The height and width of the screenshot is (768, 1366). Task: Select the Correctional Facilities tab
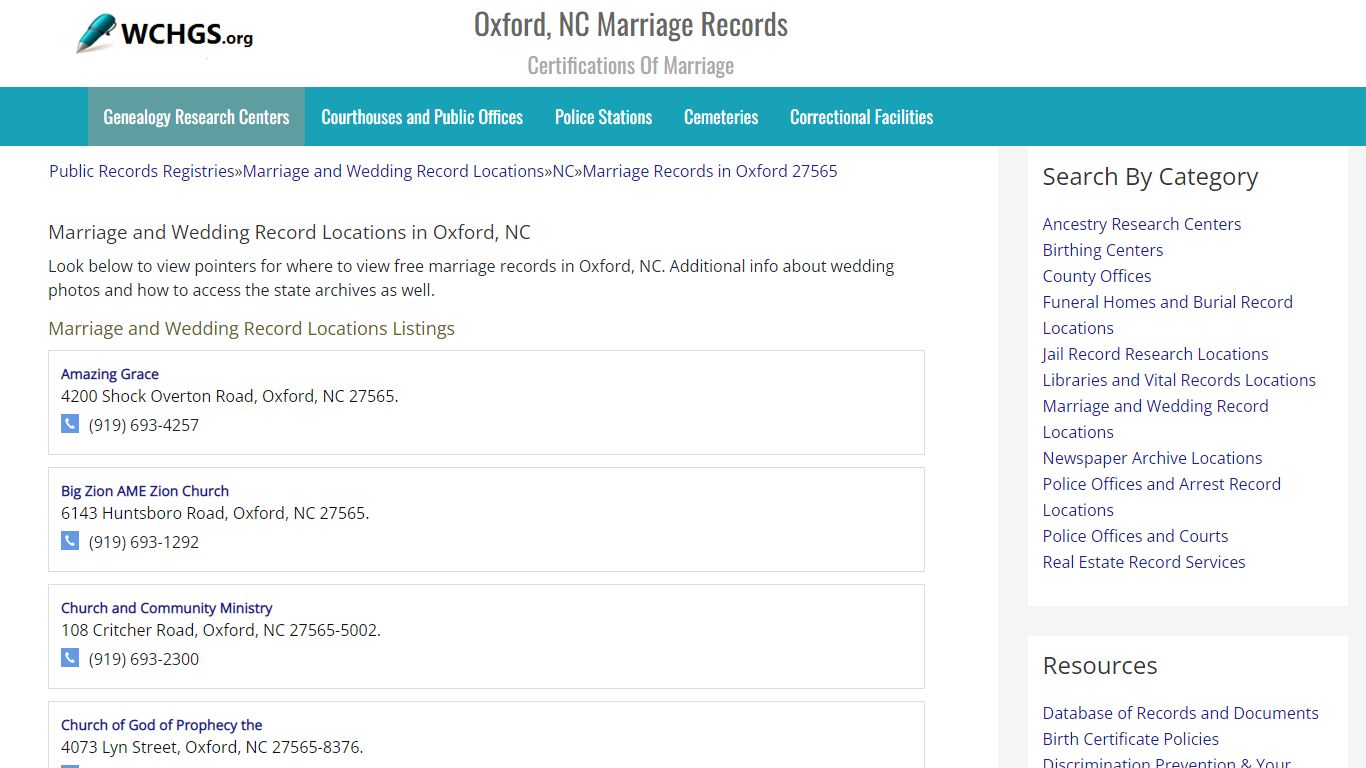tap(861, 117)
